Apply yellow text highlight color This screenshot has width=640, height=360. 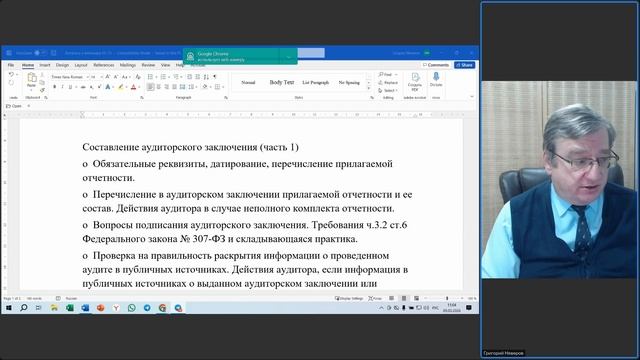[x=120, y=87]
